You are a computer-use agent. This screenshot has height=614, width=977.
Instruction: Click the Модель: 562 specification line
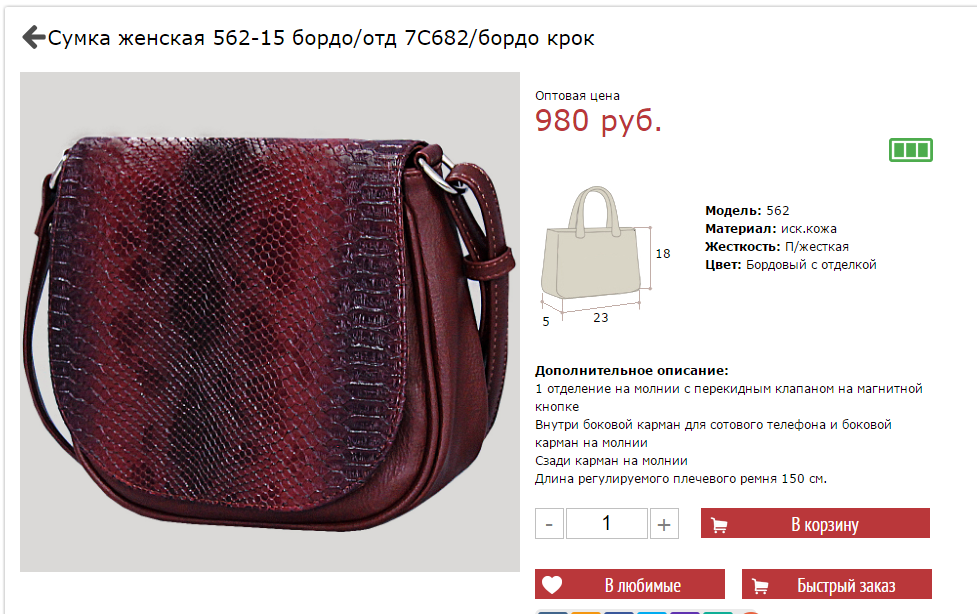(x=747, y=211)
